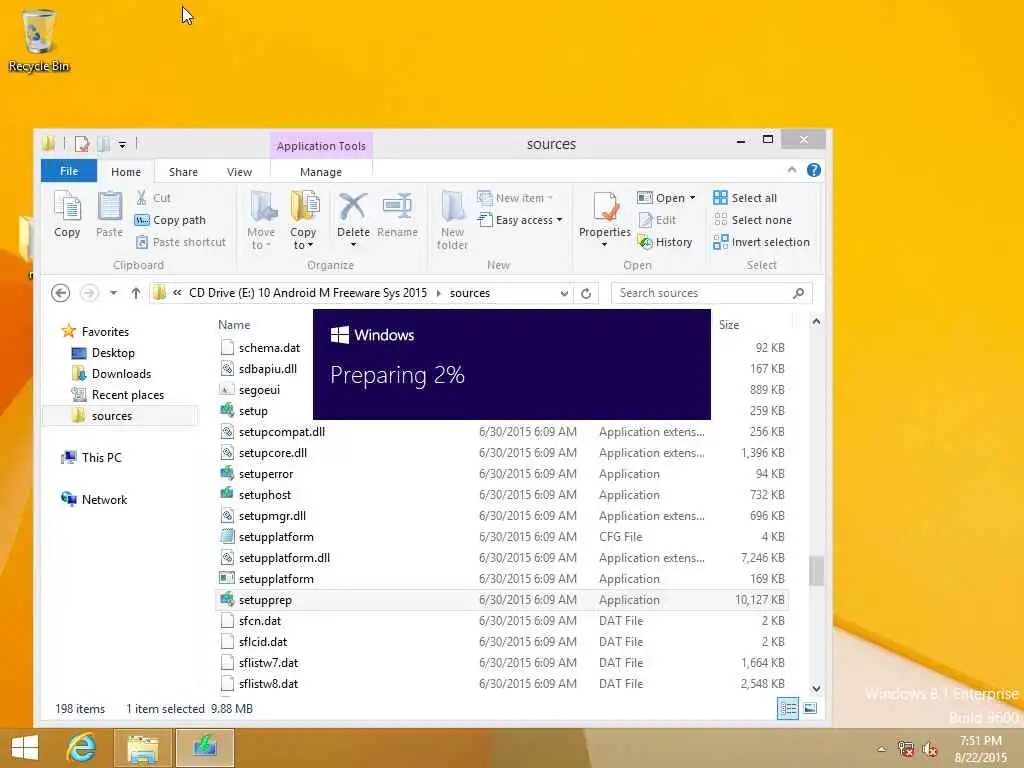
Task: Expand the Open dropdown arrow
Action: [x=692, y=198]
